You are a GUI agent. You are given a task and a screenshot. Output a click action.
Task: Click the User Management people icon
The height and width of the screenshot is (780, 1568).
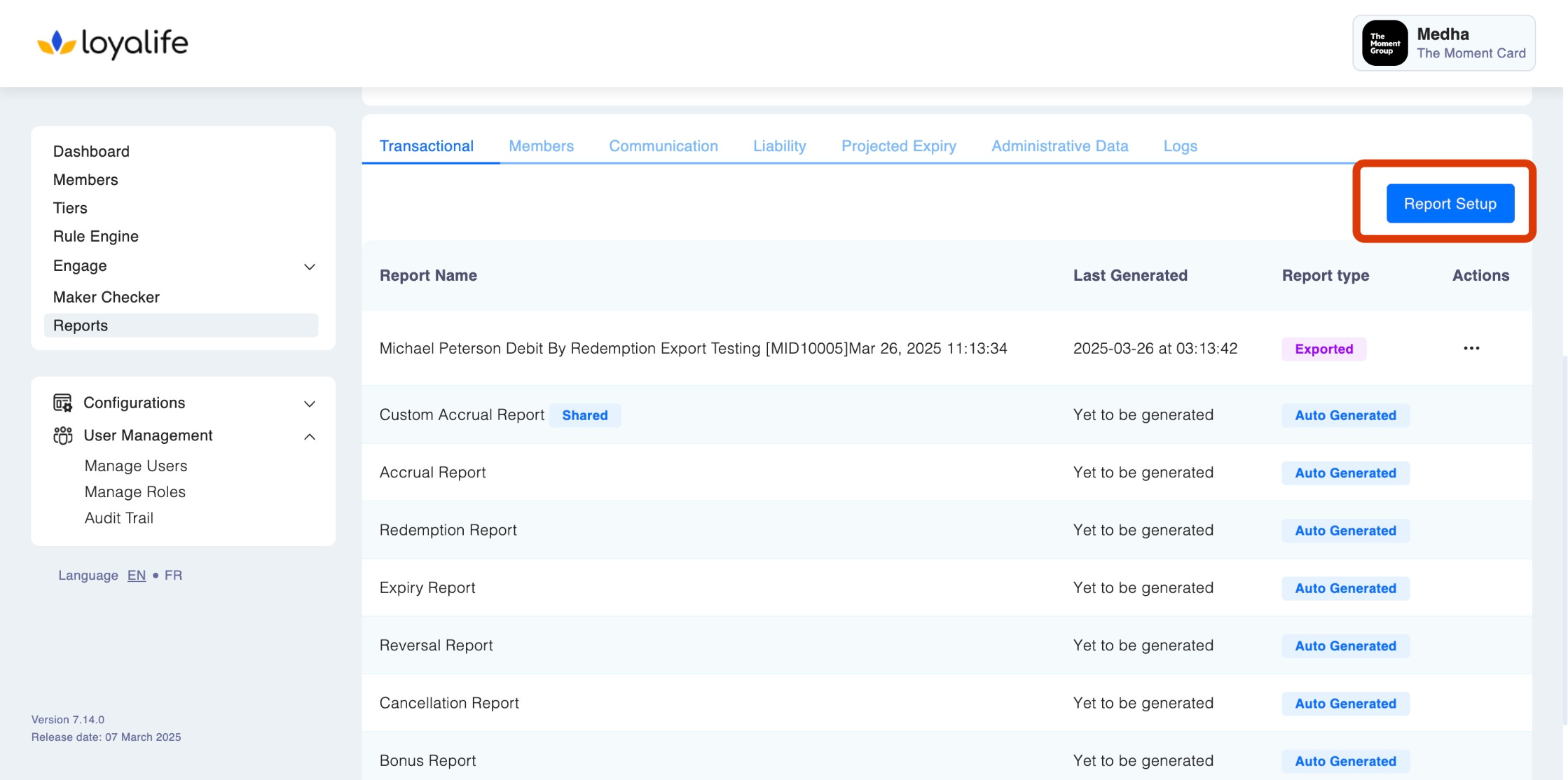click(62, 436)
